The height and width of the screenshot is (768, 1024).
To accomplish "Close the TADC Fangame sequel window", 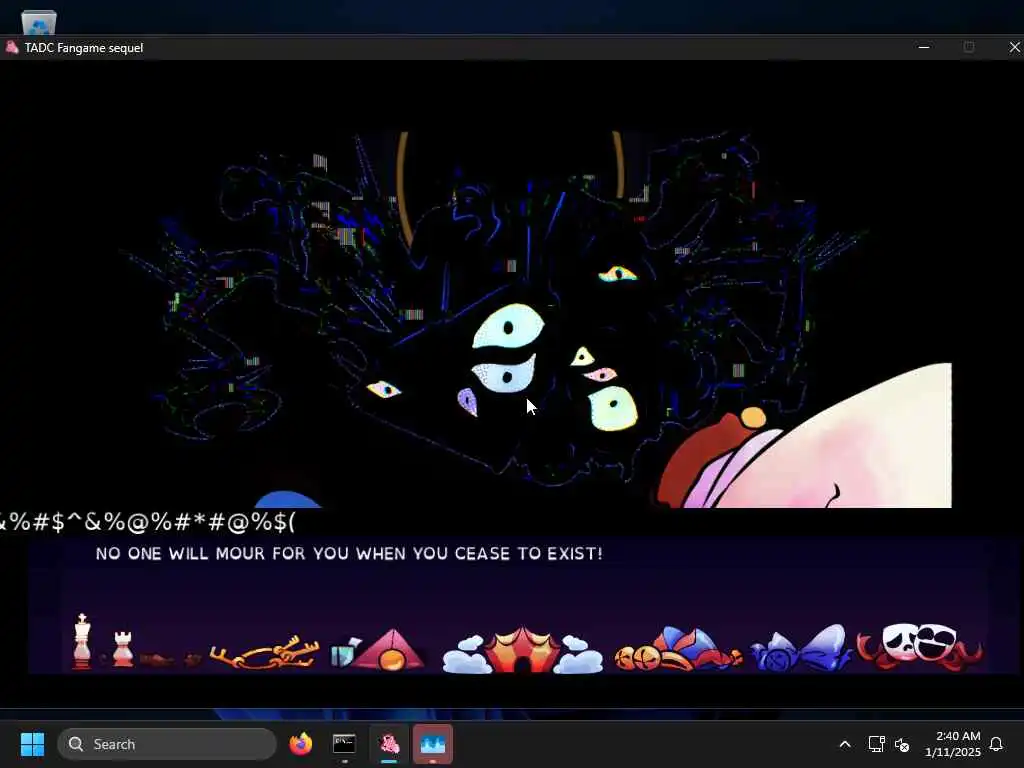I will pos(1014,48).
